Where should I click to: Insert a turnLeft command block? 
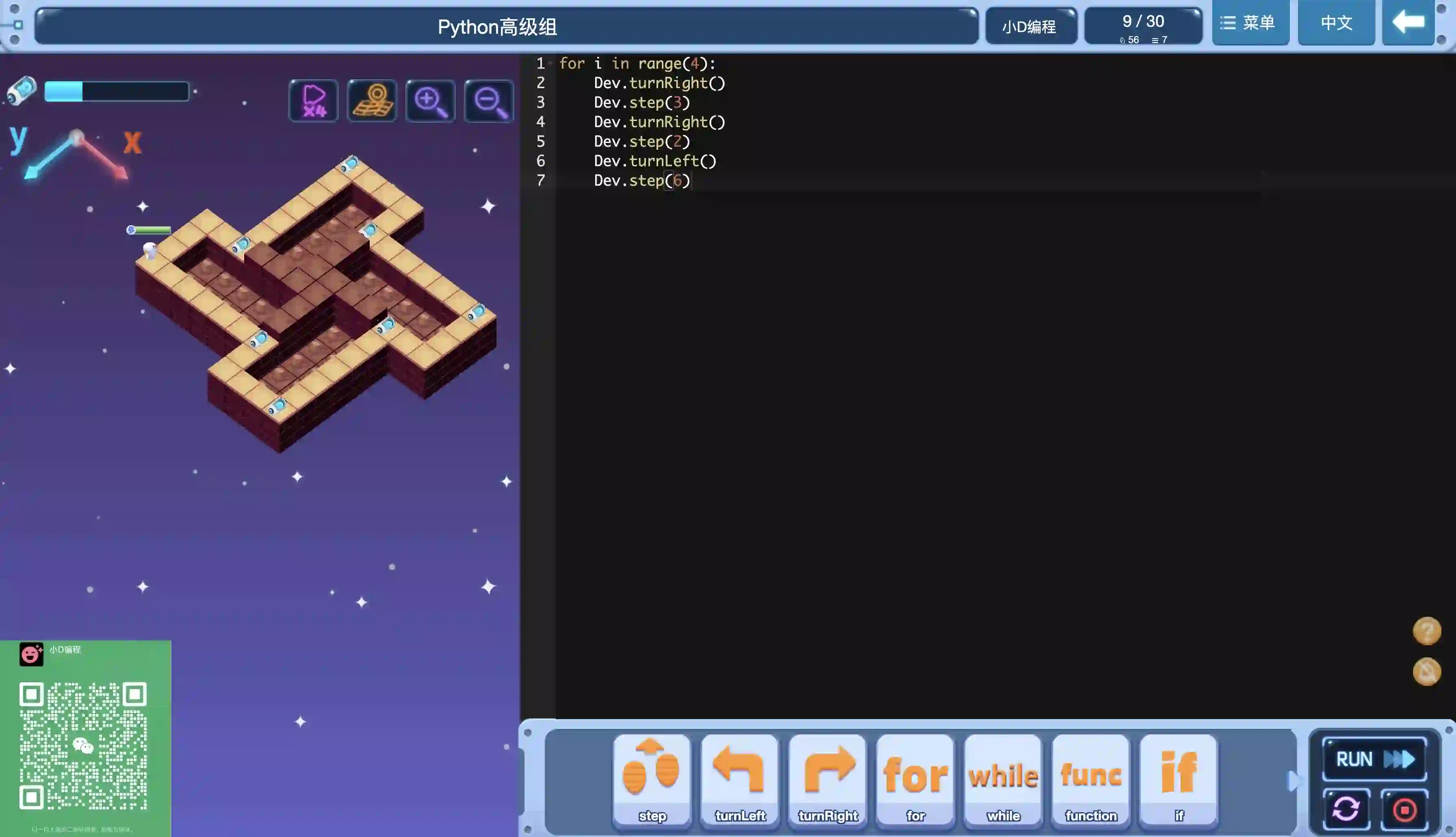[x=740, y=779]
